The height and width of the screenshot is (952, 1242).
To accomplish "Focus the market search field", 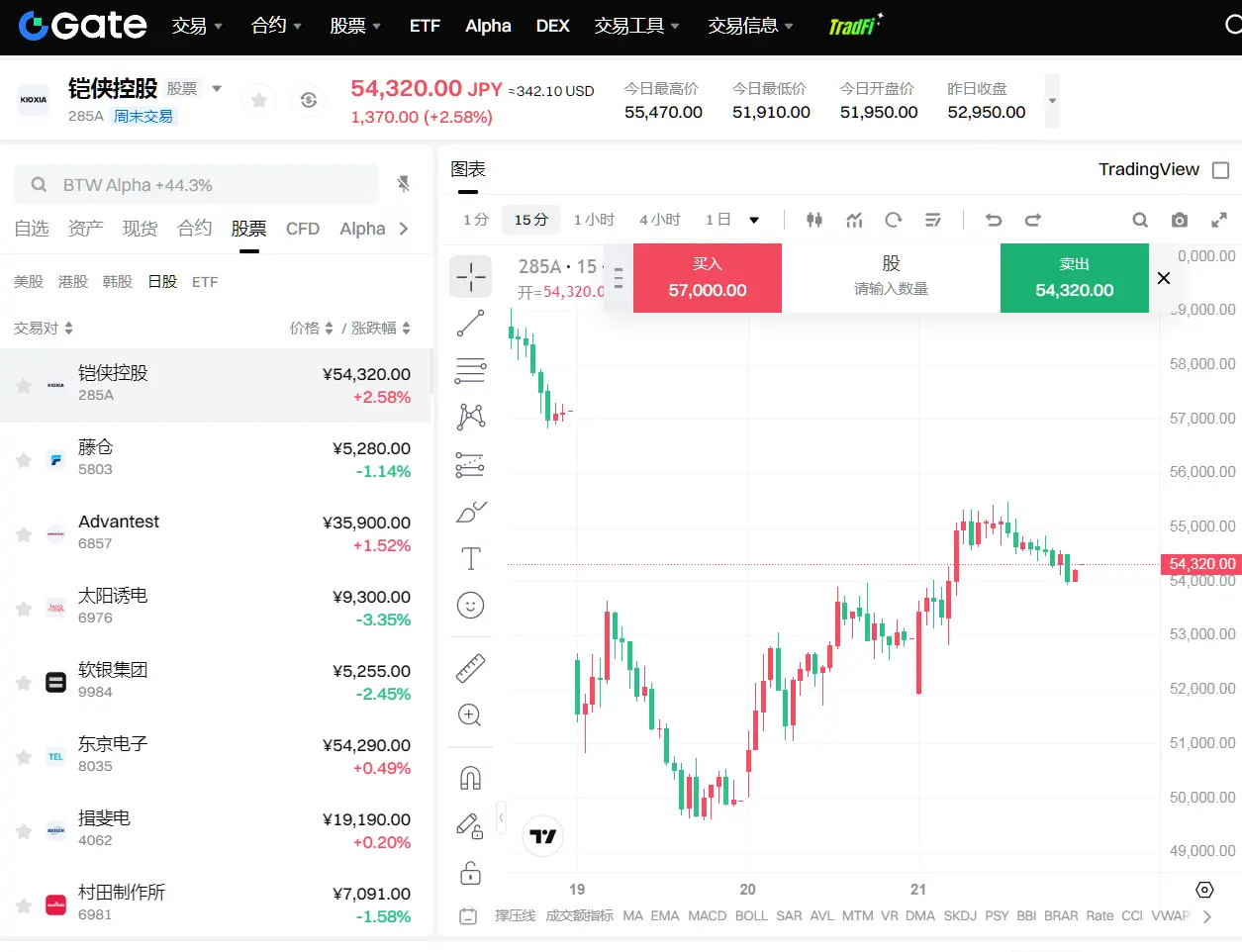I will pyautogui.click(x=197, y=185).
